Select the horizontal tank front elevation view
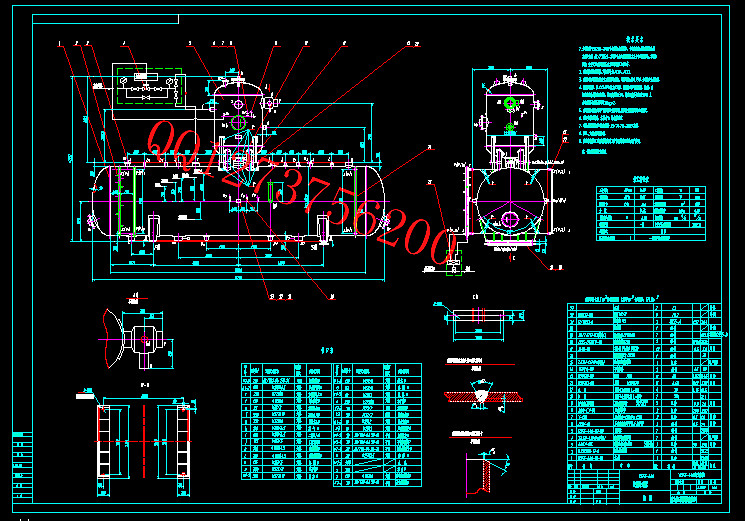This screenshot has width=745, height=521. click(x=238, y=200)
